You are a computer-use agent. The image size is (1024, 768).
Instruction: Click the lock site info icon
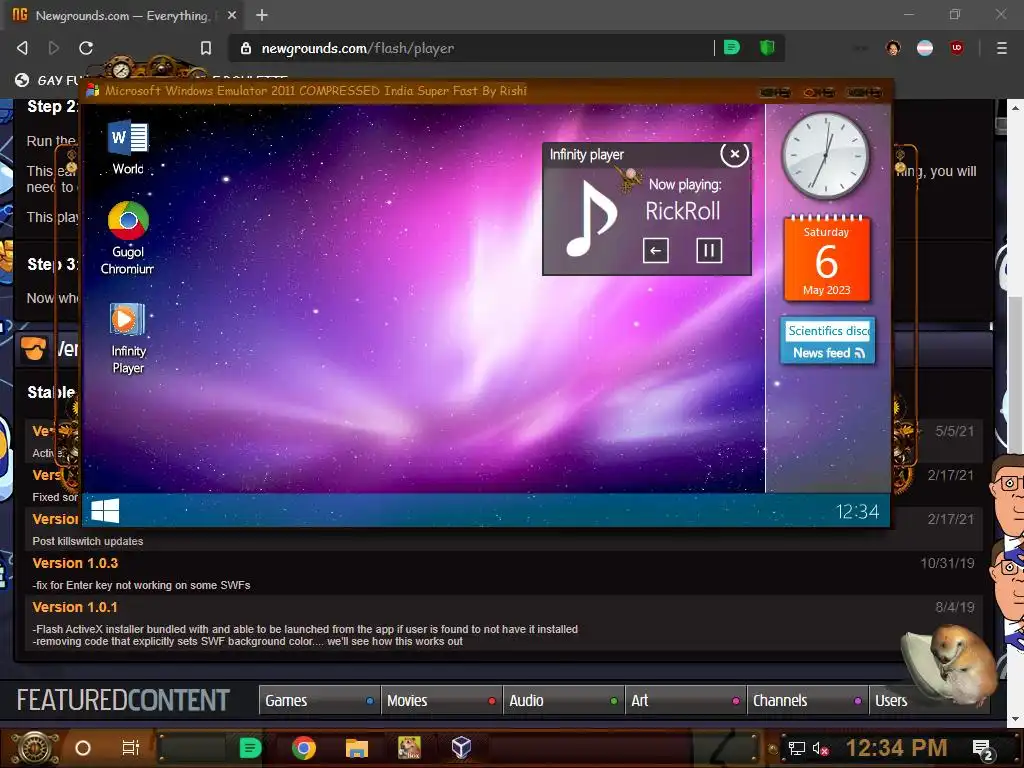pyautogui.click(x=246, y=48)
